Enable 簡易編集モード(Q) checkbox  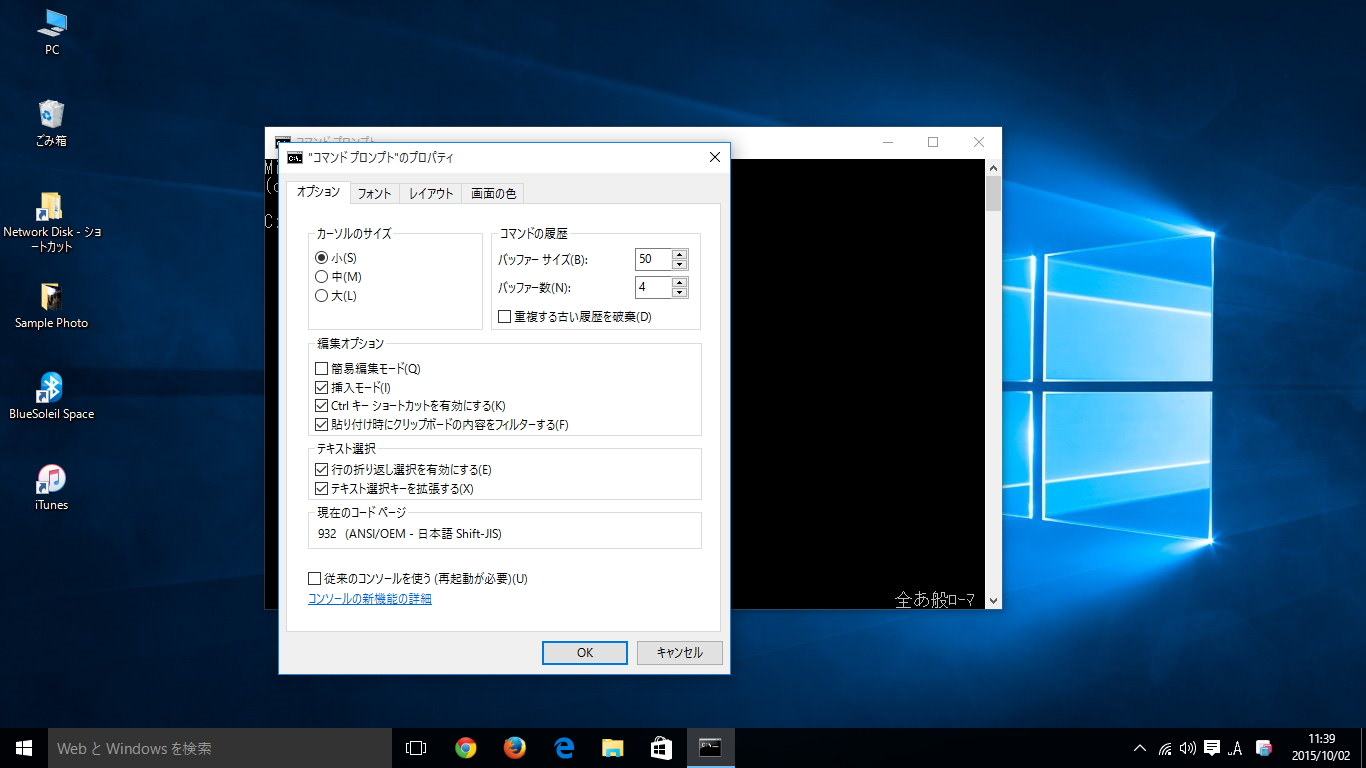pyautogui.click(x=322, y=369)
